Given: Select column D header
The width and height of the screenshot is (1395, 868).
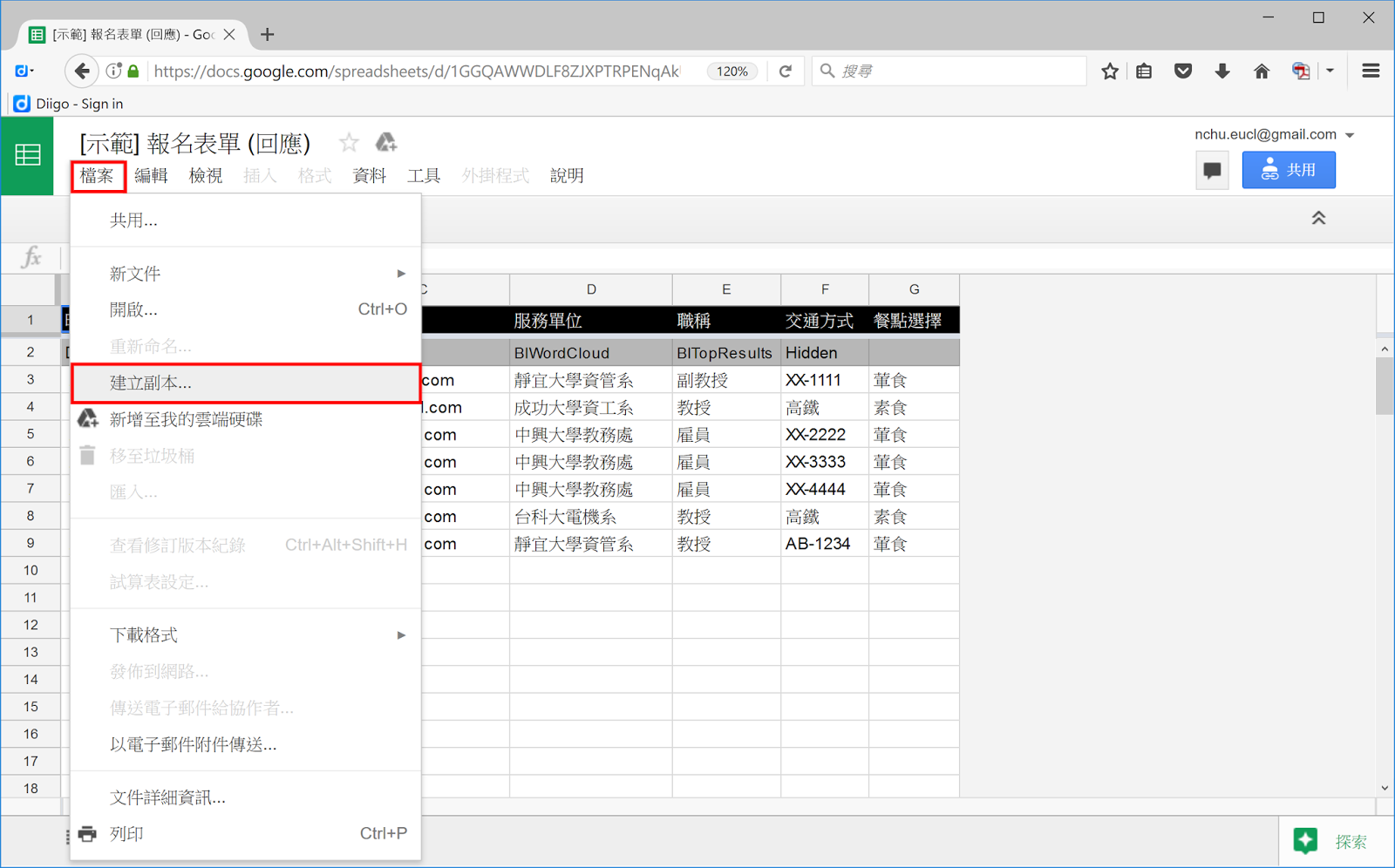Looking at the screenshot, I should (x=591, y=289).
